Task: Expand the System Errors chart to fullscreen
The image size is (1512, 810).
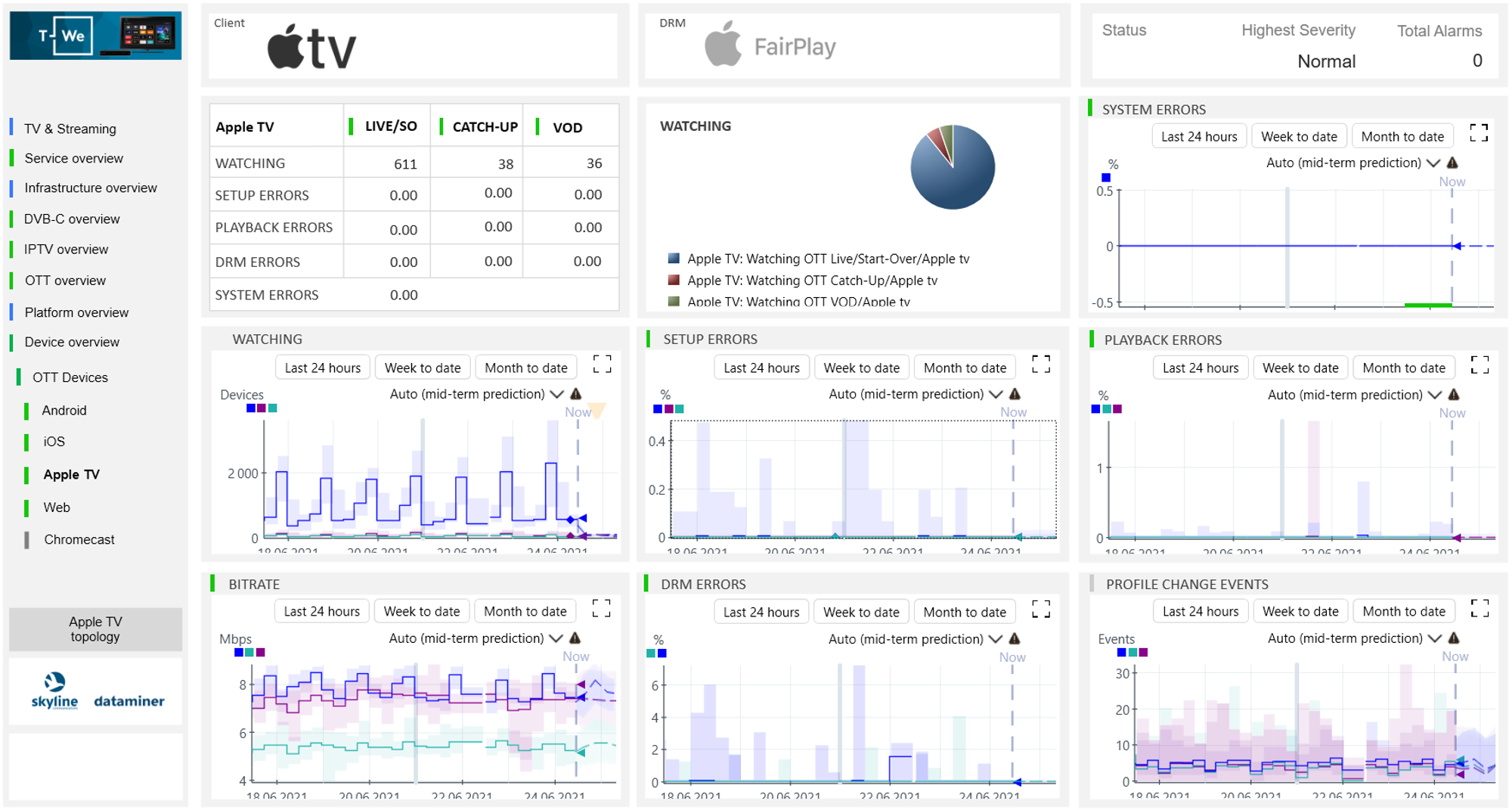Action: pos(1479,133)
